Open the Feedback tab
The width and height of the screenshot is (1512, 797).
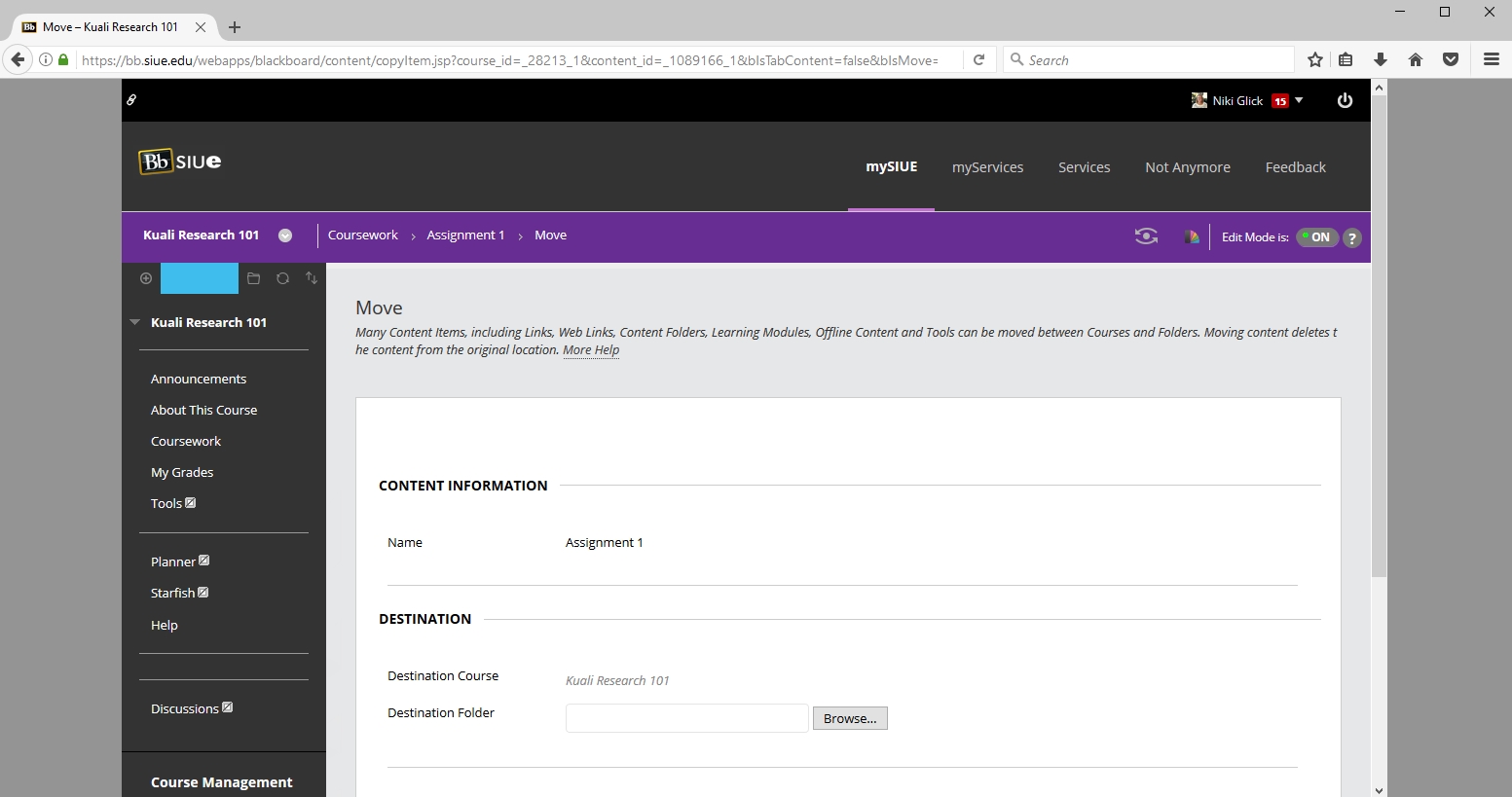click(x=1295, y=167)
